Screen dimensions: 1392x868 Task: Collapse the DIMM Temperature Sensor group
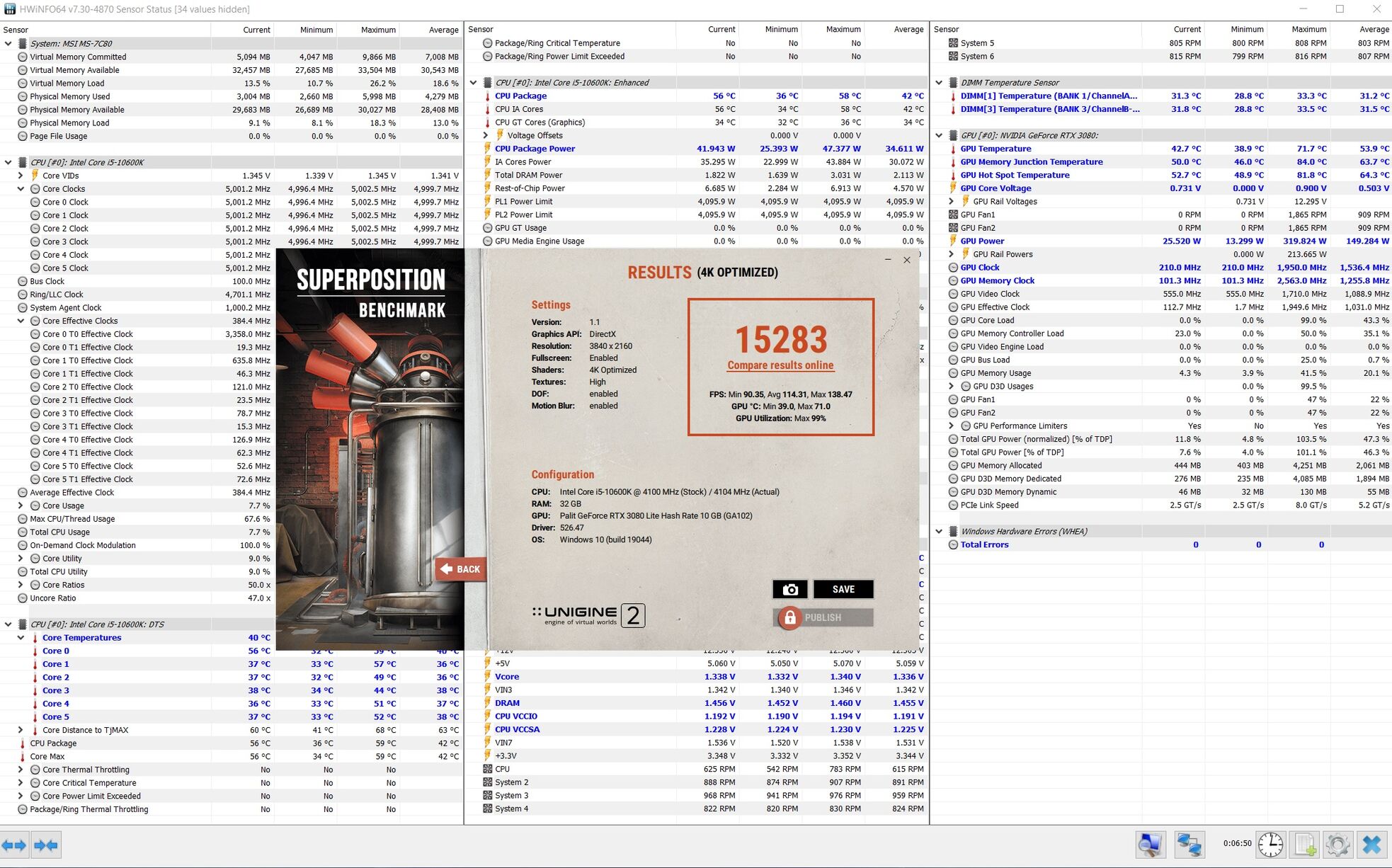(939, 83)
